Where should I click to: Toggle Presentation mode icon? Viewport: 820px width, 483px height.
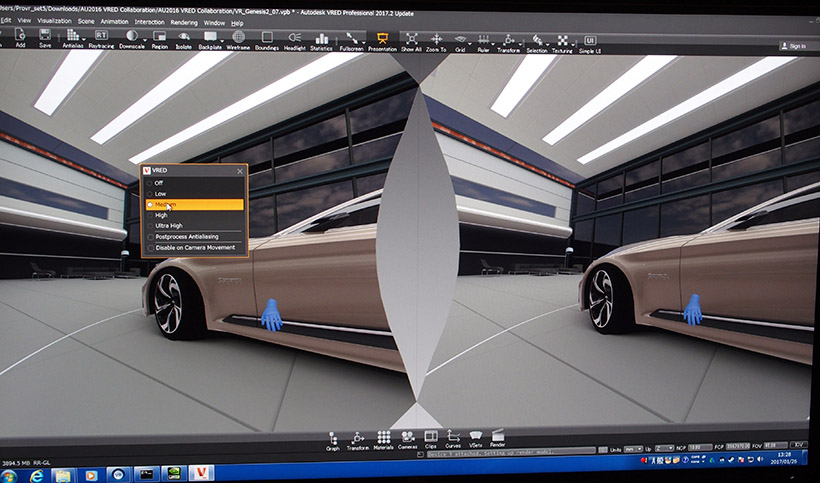tap(382, 38)
